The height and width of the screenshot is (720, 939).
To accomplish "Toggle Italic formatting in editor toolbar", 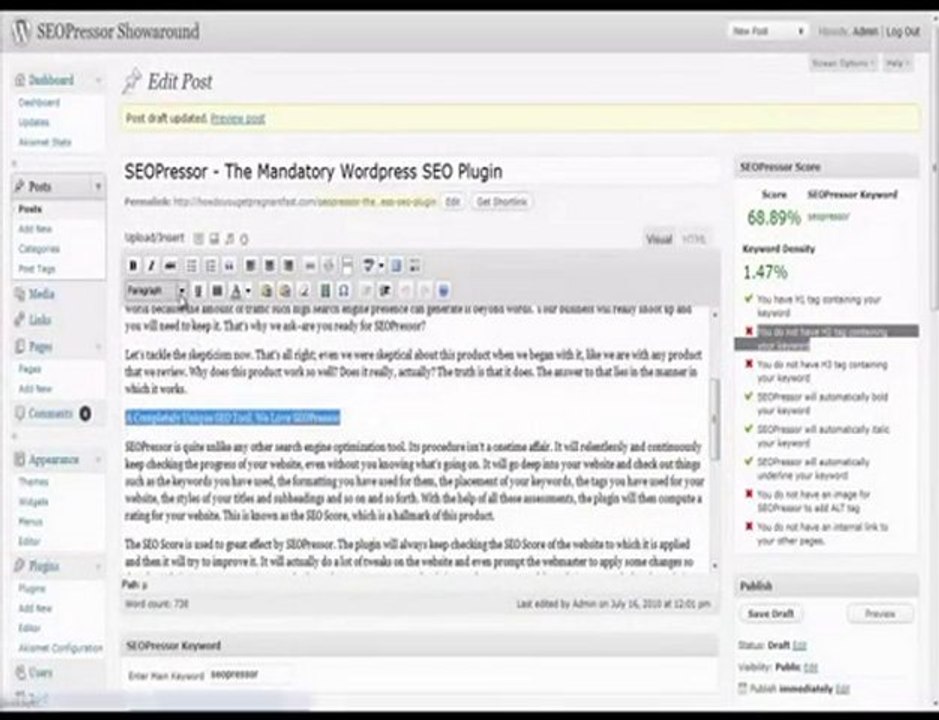I will [152, 265].
